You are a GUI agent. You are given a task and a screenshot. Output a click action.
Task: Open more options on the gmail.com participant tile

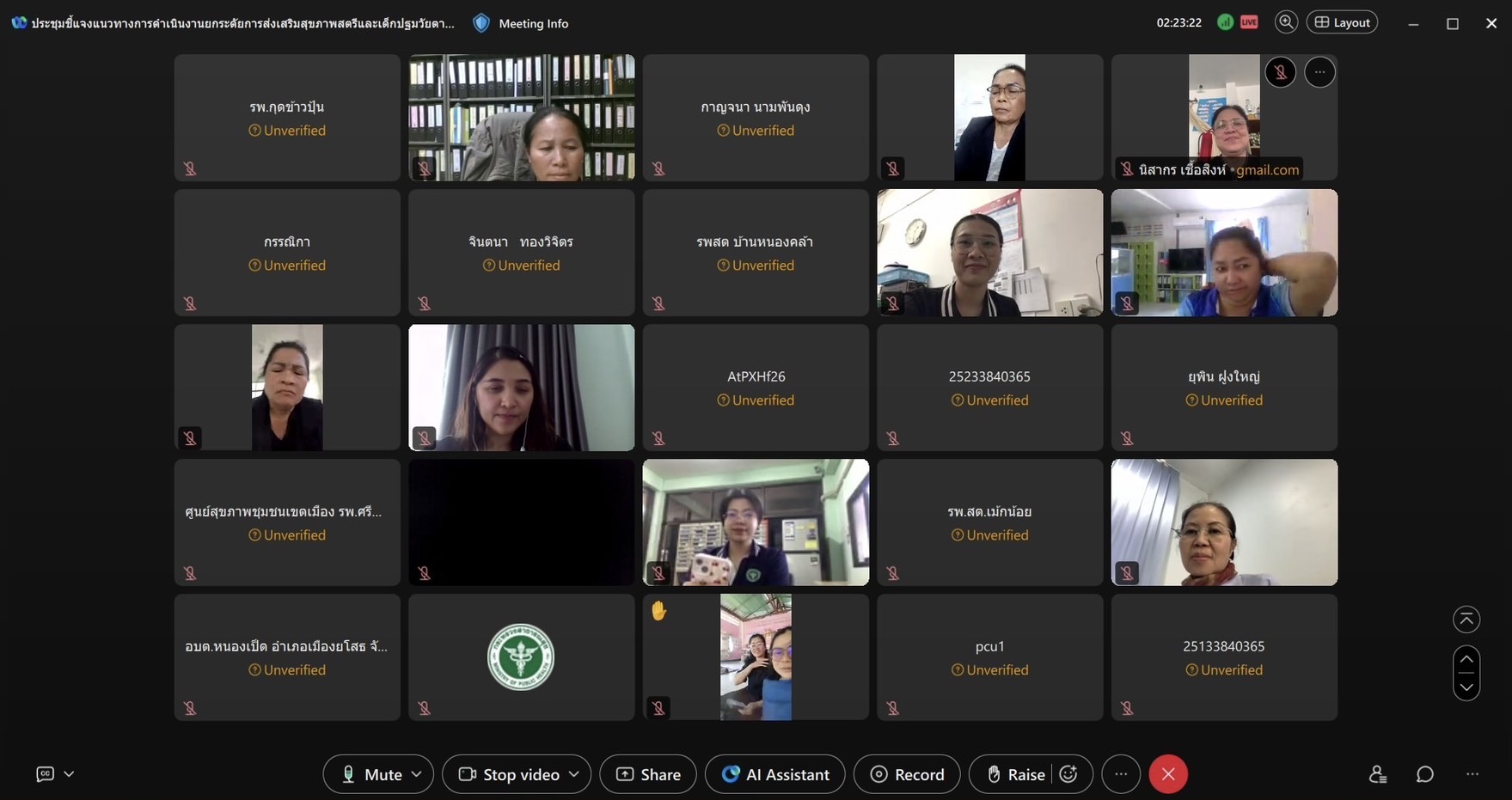click(x=1319, y=72)
